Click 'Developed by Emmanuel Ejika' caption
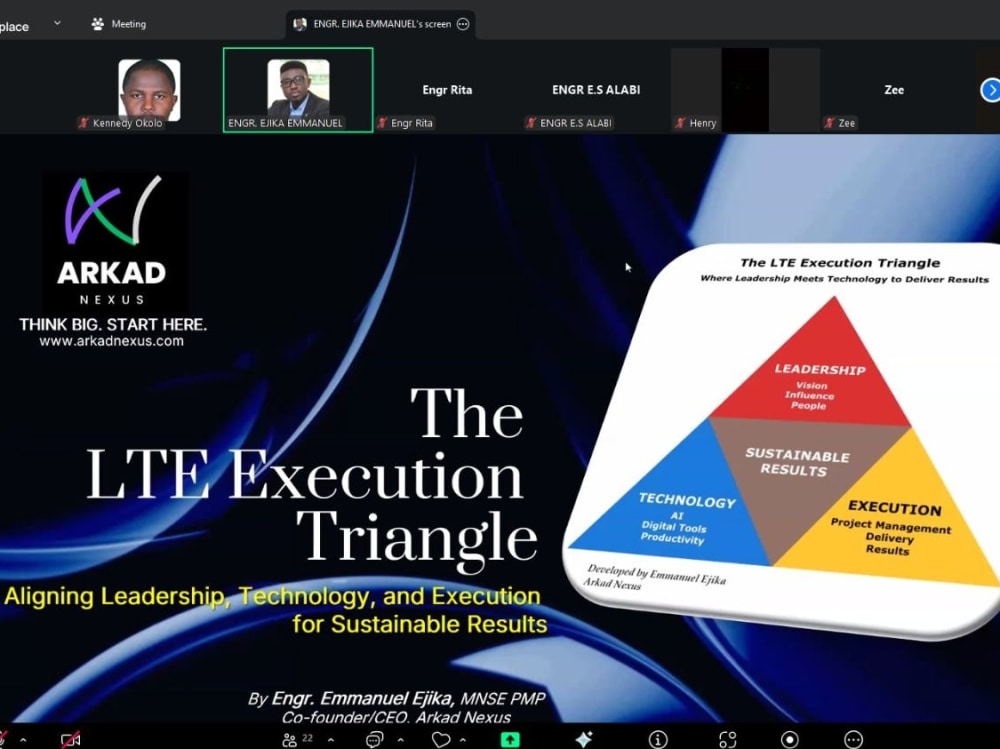 tap(656, 574)
